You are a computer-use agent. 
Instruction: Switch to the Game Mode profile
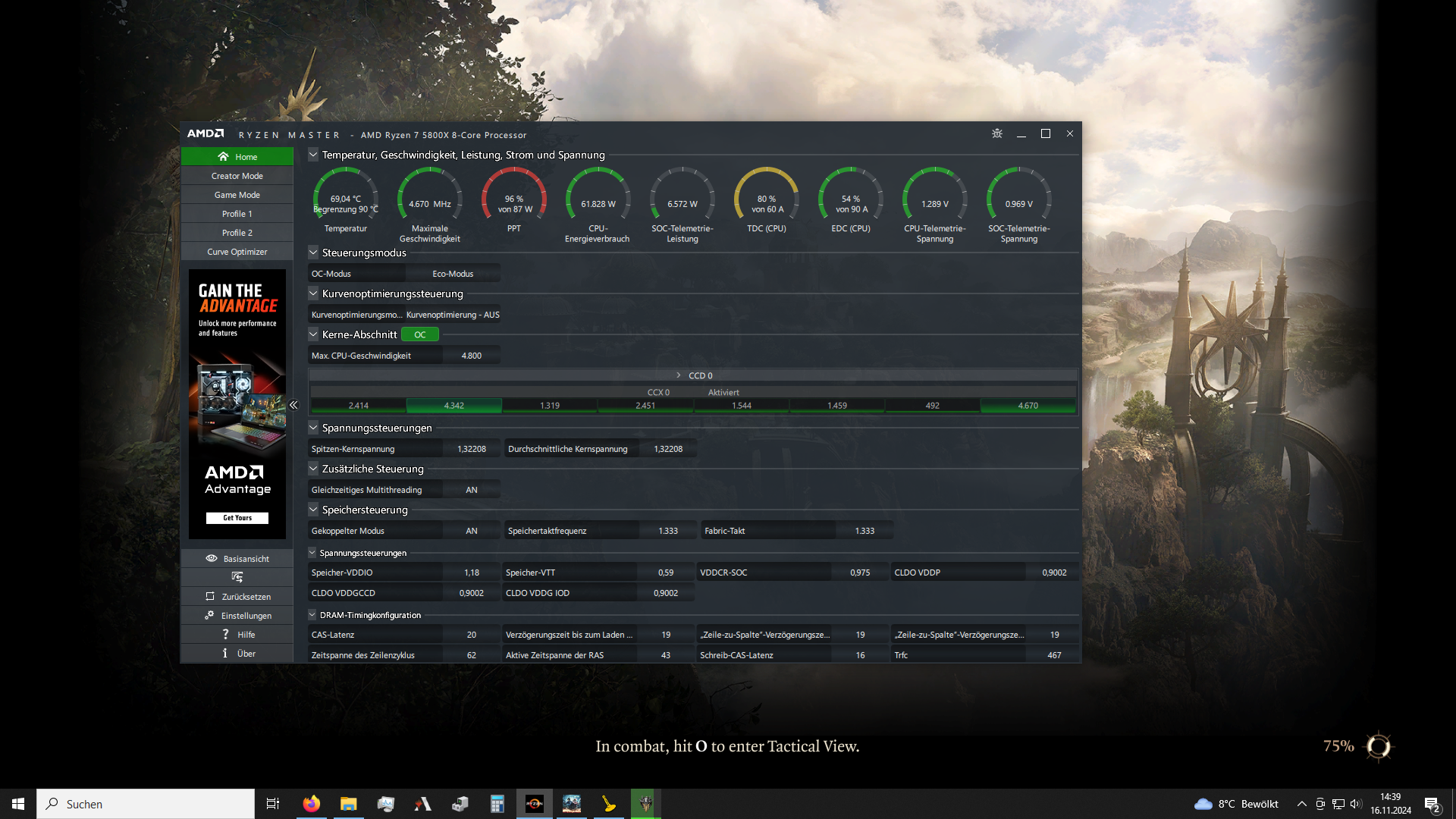pyautogui.click(x=237, y=195)
